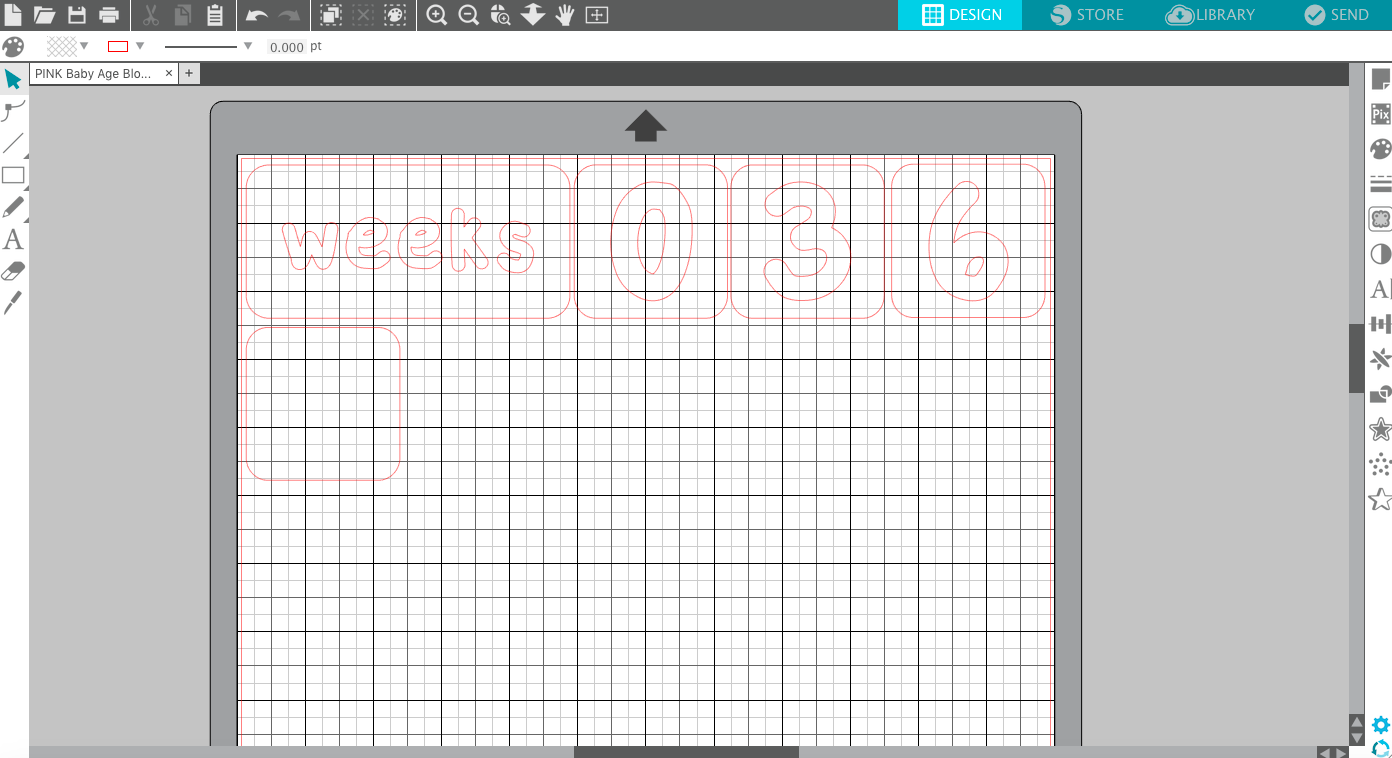Open the Text Style panel
The width and height of the screenshot is (1392, 758).
(1381, 289)
